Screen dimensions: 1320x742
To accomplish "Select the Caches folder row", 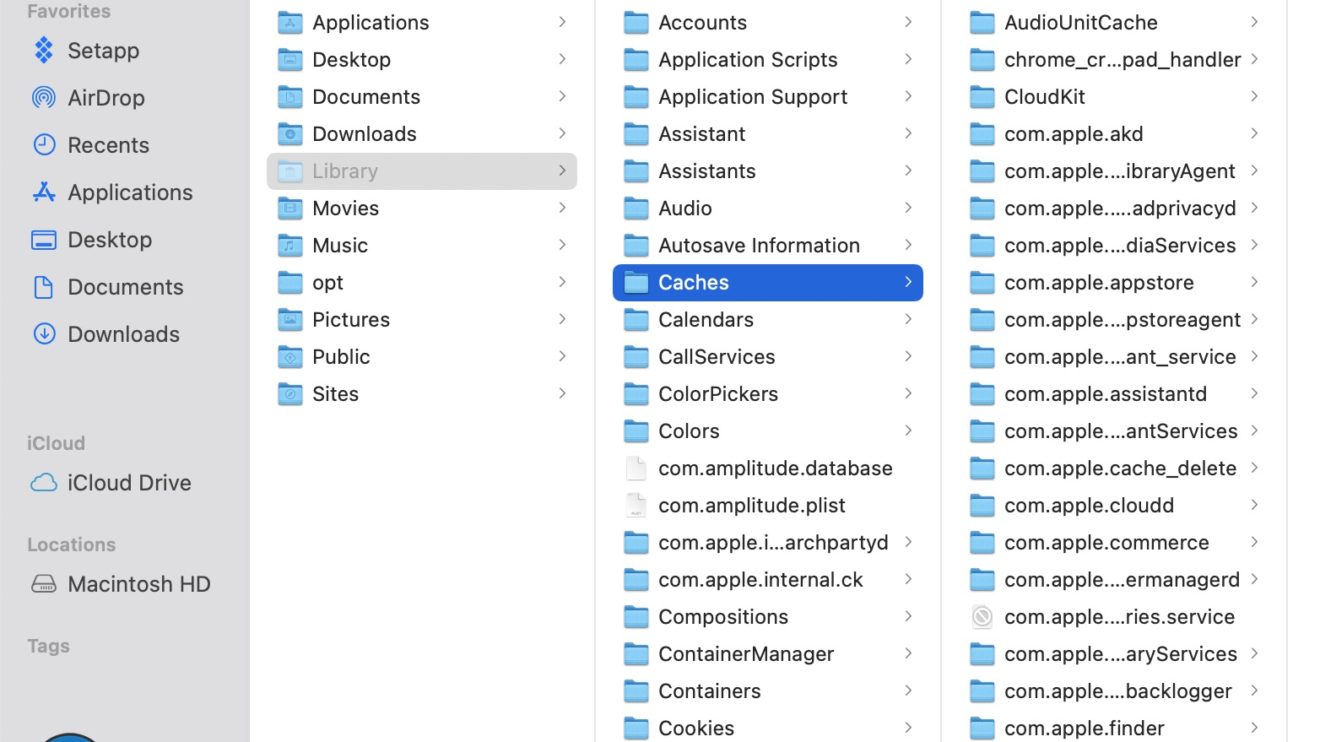I will click(x=767, y=283).
